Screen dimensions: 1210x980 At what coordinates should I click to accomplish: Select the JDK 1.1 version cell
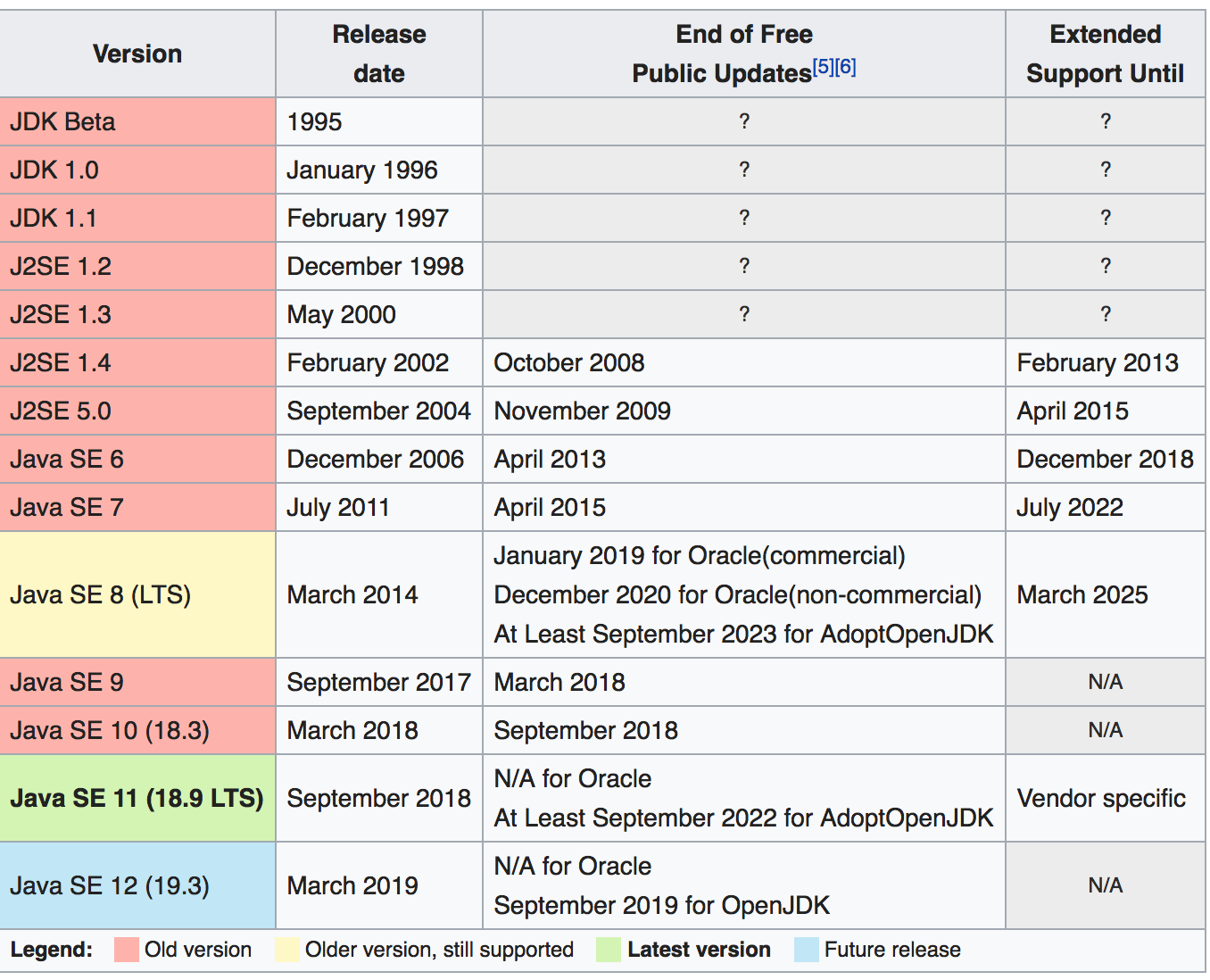click(x=137, y=218)
